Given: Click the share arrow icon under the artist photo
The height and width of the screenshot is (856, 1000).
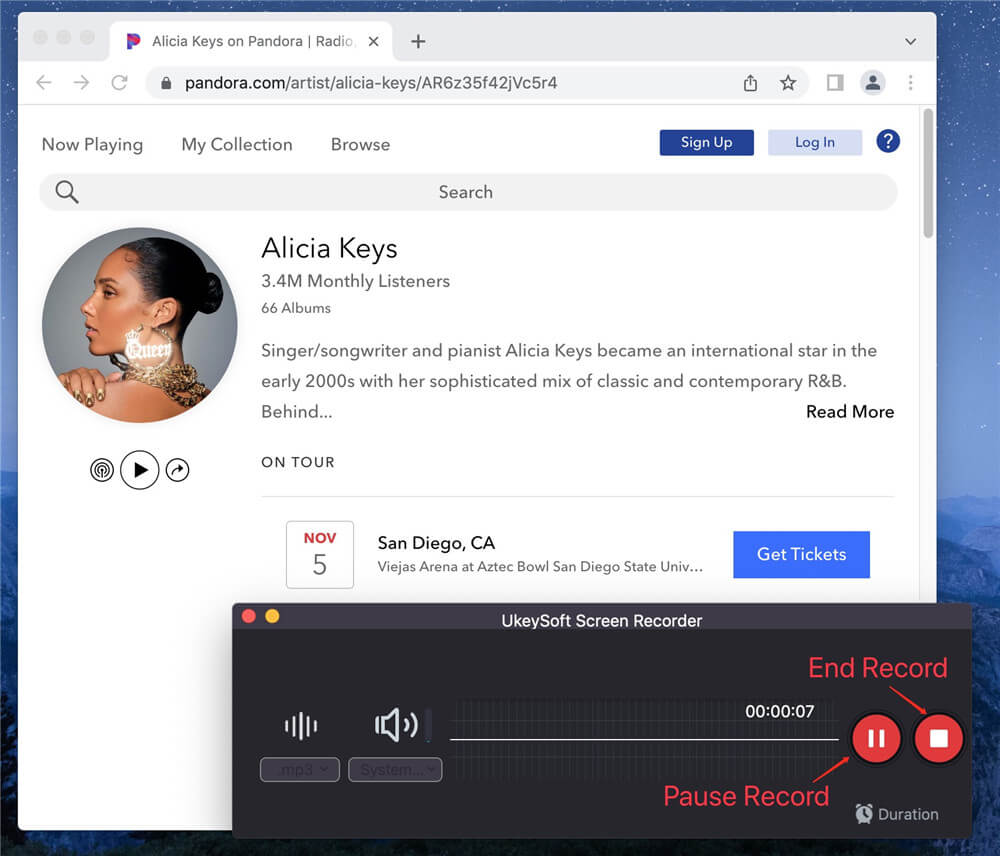Looking at the screenshot, I should pos(178,469).
